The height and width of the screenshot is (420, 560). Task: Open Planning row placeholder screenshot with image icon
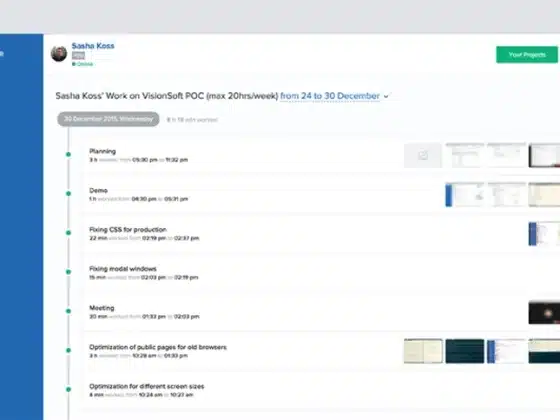(423, 155)
